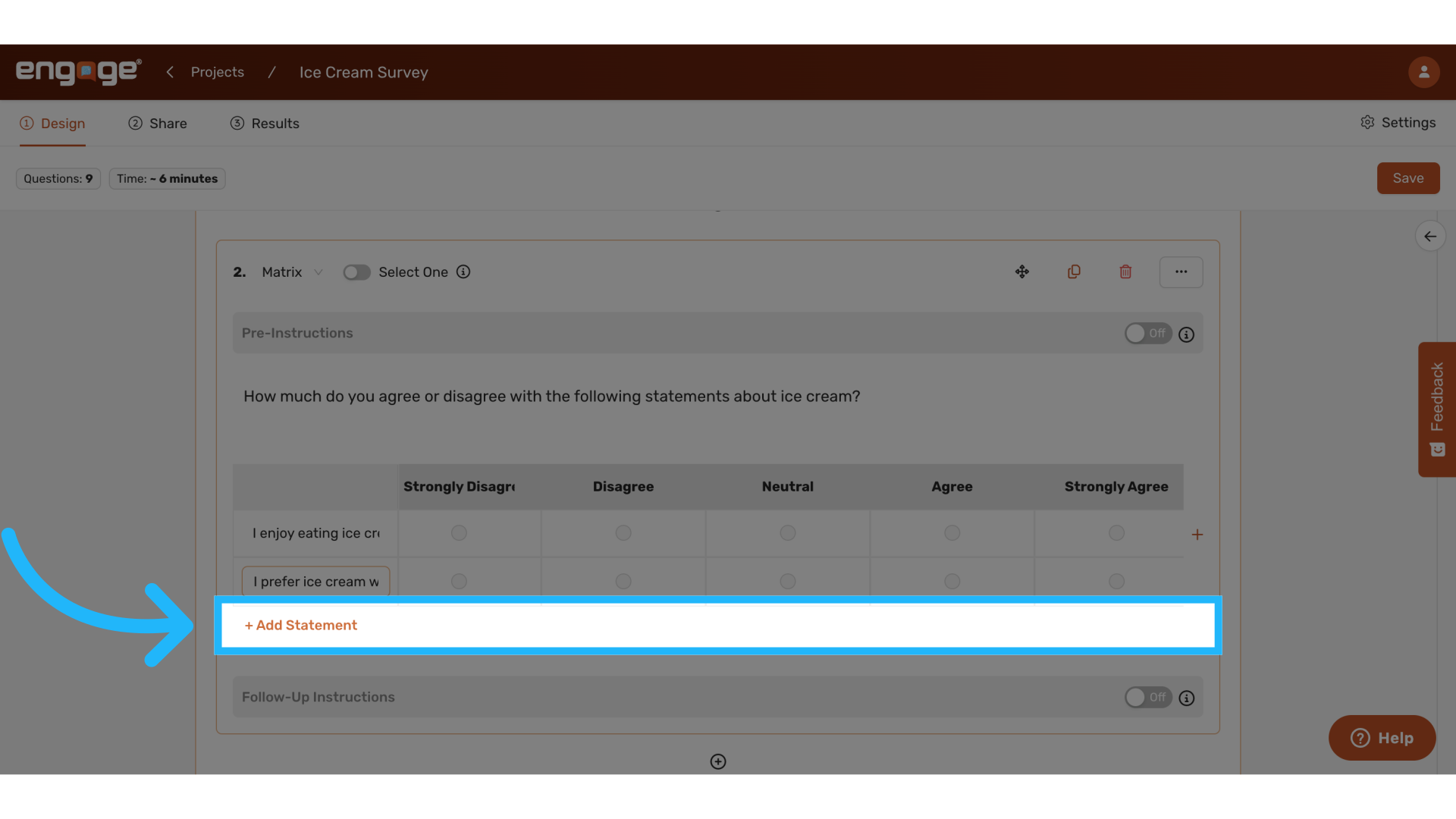
Task: Select Disagree for I prefer ice cream row
Action: pyautogui.click(x=623, y=582)
